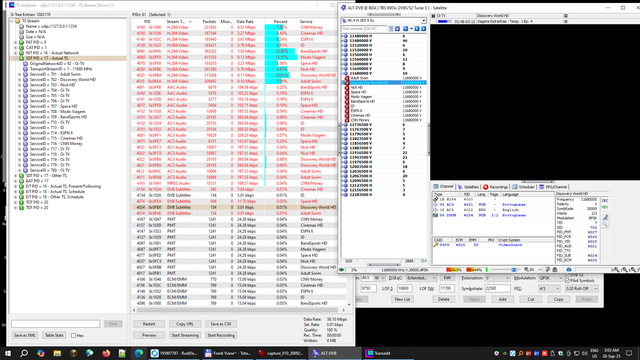Open EPG/Channel tab in ALT-DVB
The image size is (640, 360).
[x=553, y=187]
